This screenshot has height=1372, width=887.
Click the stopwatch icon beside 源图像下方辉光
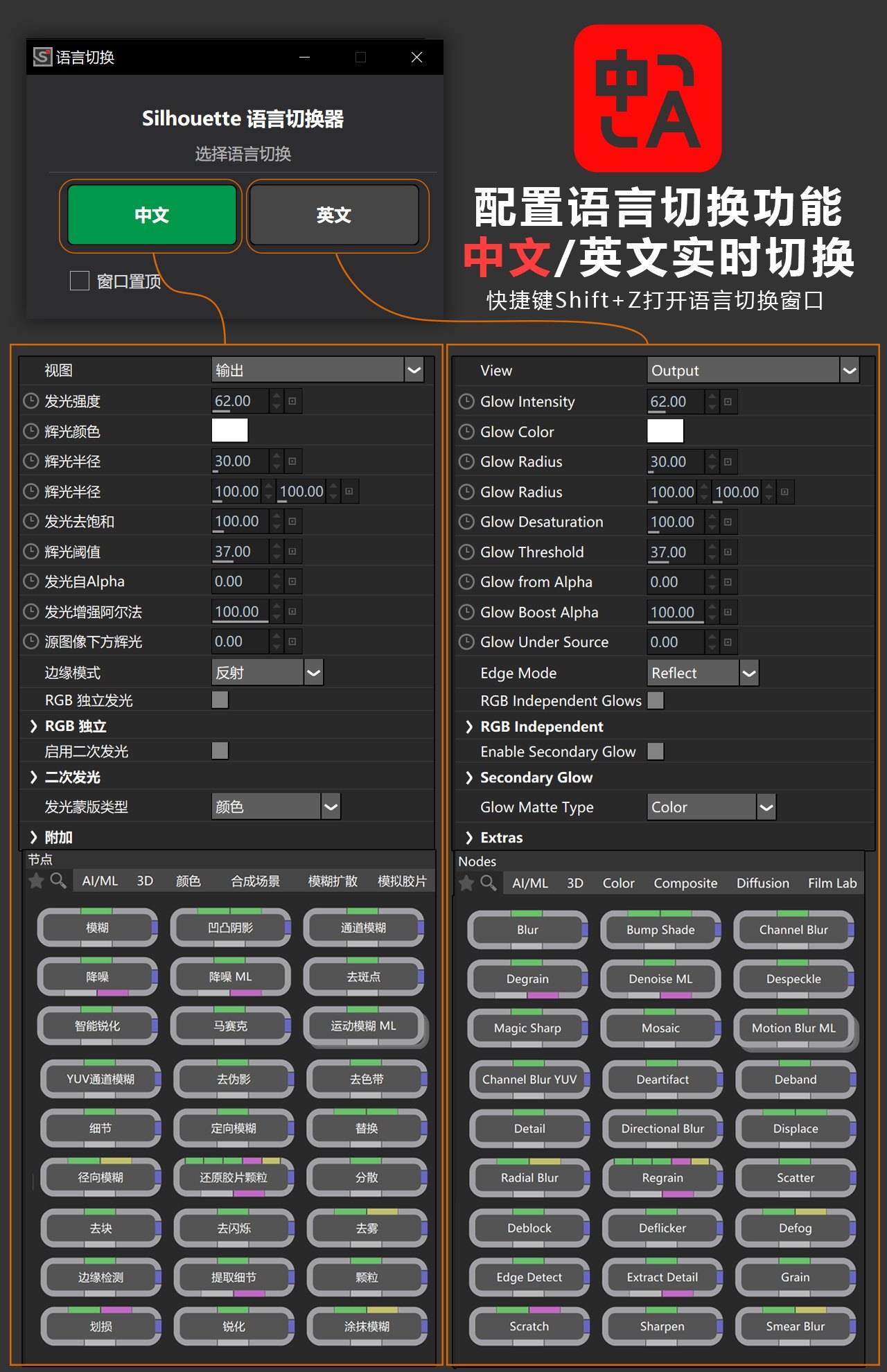point(30,642)
